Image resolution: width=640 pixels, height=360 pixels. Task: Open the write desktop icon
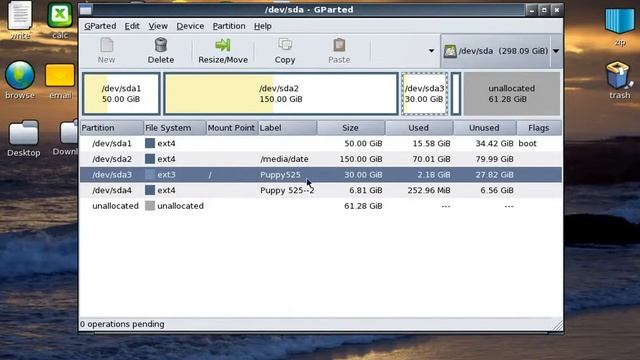[x=20, y=15]
